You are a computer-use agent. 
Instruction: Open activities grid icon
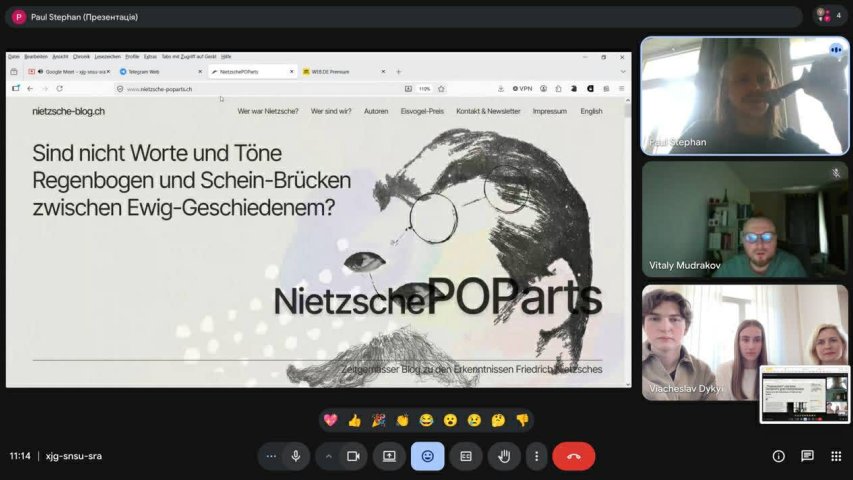[x=836, y=456]
